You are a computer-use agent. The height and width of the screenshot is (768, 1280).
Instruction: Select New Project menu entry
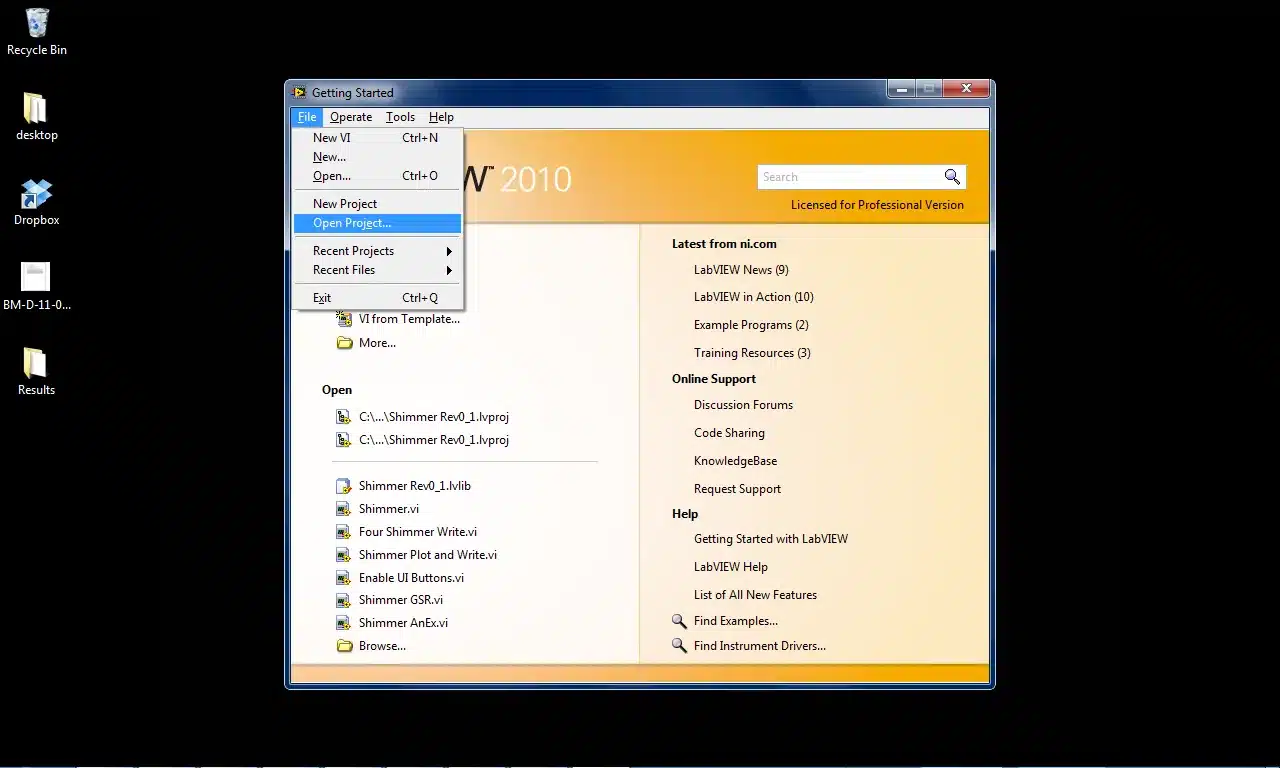coord(377,204)
